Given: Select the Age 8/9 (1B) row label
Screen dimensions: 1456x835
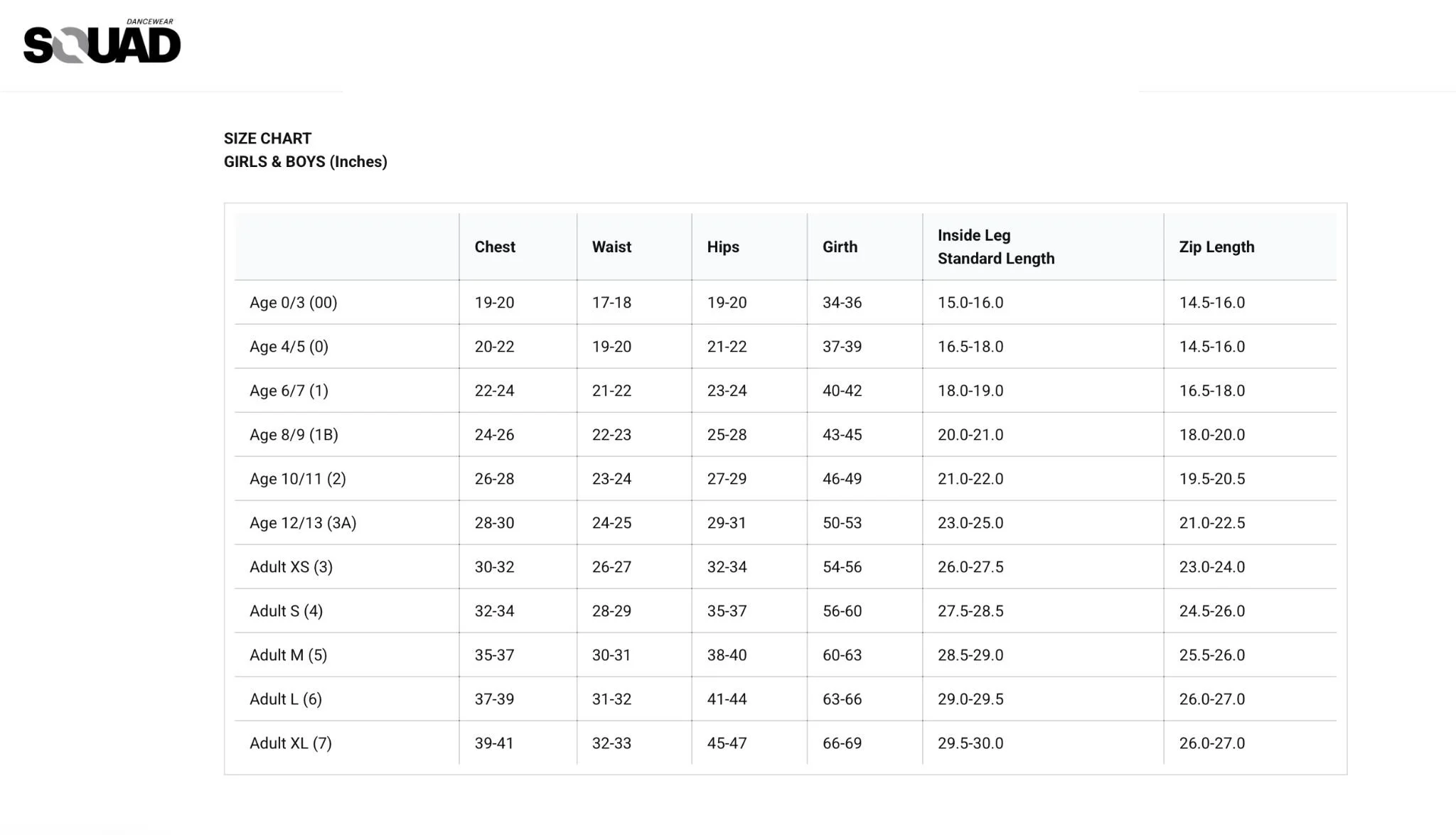Looking at the screenshot, I should click(294, 435).
